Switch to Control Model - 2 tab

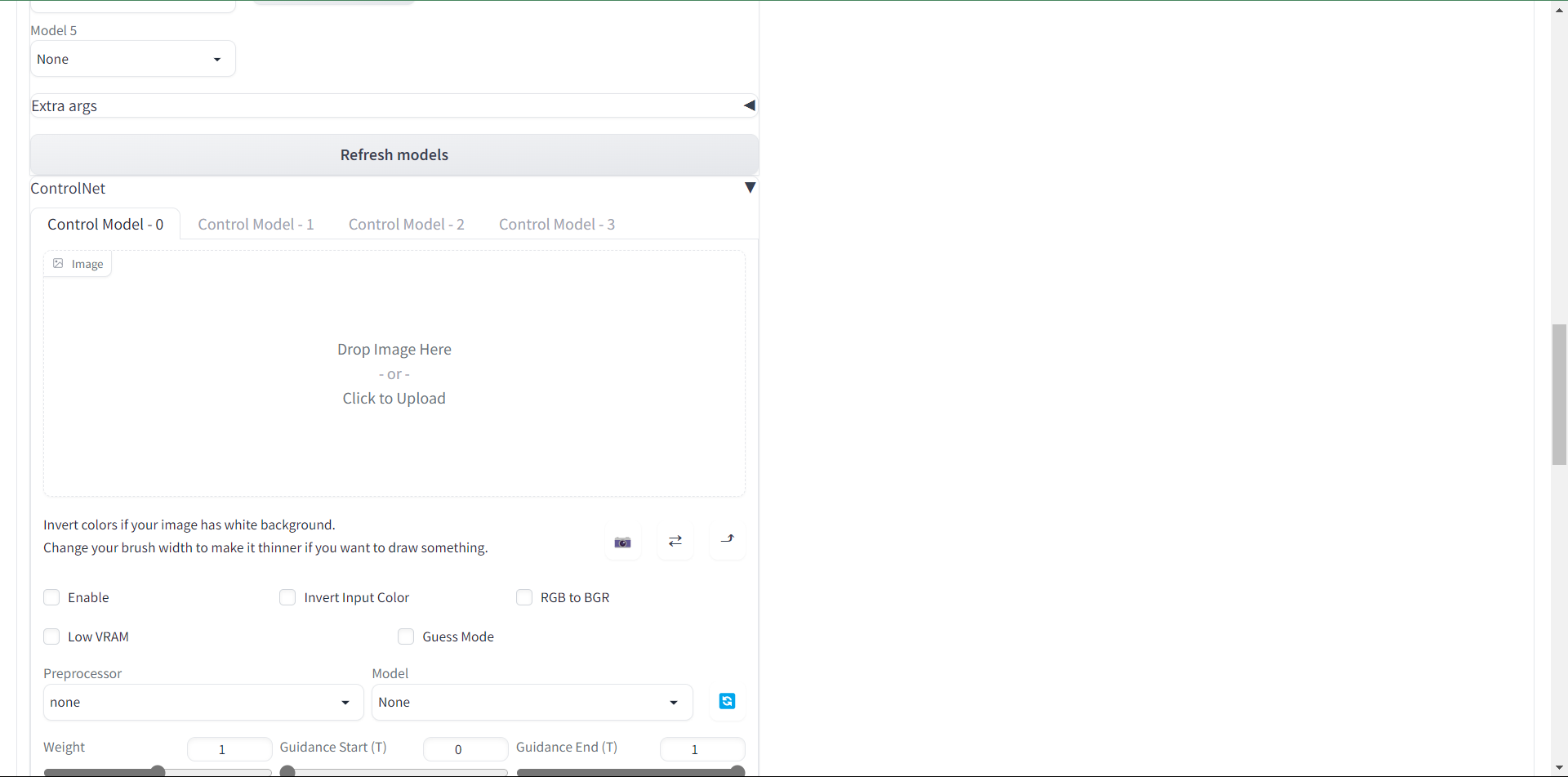click(x=407, y=225)
